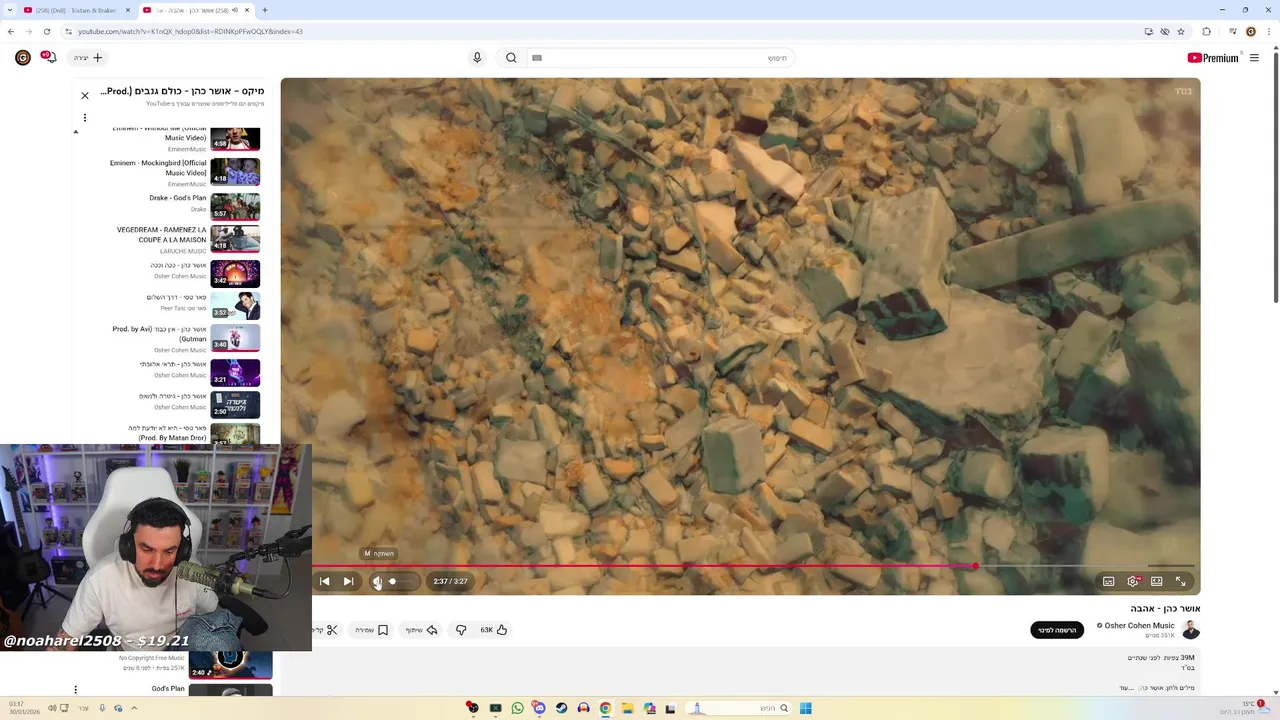Play Eminem - Mockingbird from the playlist
Screen dimensions: 1280x720
[x=185, y=172]
